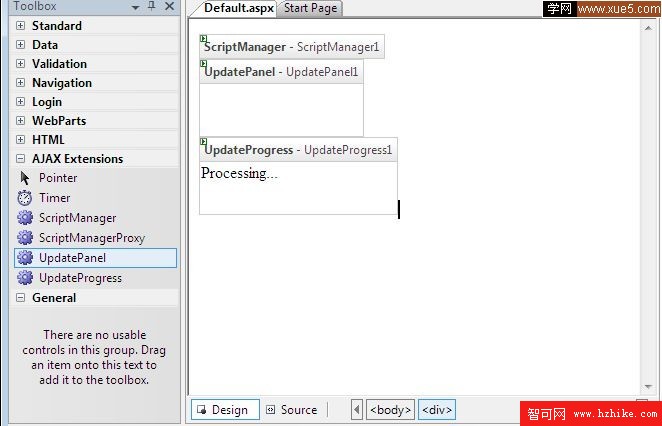This screenshot has width=662, height=426.
Task: Expand the WebParts toolbox group
Action: 20,120
